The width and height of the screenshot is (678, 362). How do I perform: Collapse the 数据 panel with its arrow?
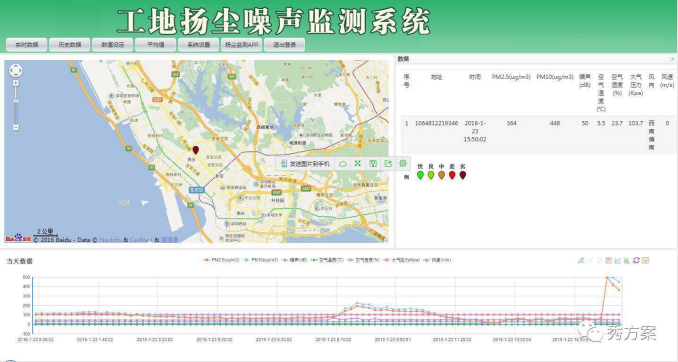(672, 59)
